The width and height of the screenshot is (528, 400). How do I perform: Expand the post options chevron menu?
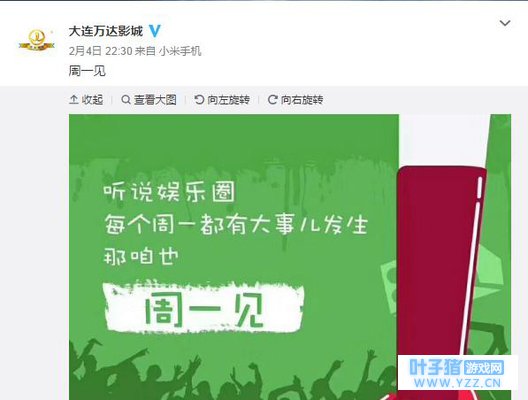504,23
